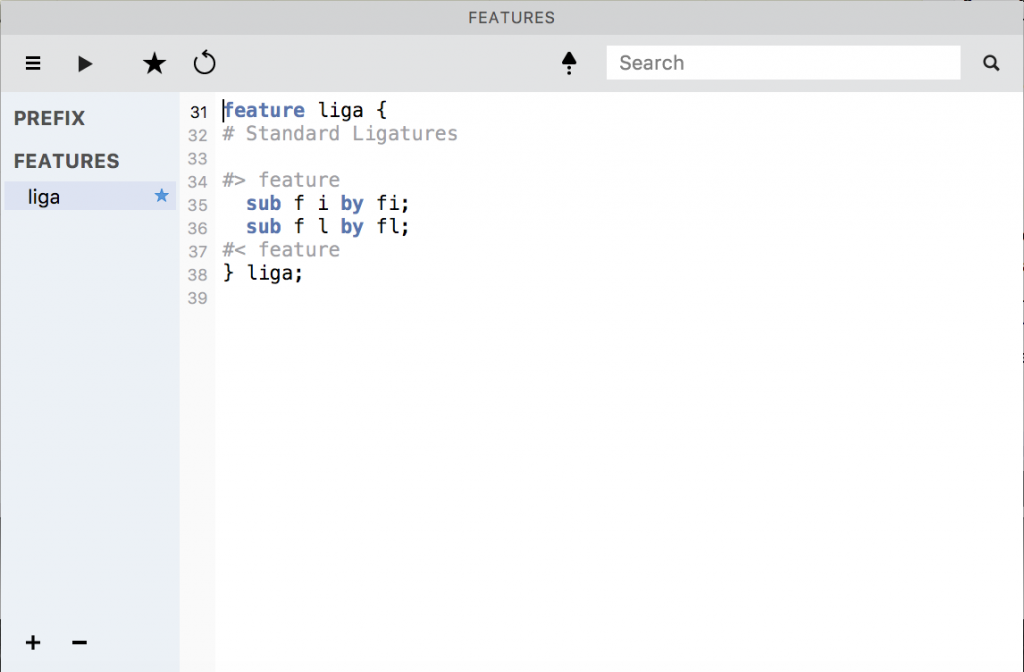The width and height of the screenshot is (1024, 672).
Task: Click the circular reset arrow icon
Action: pos(204,64)
